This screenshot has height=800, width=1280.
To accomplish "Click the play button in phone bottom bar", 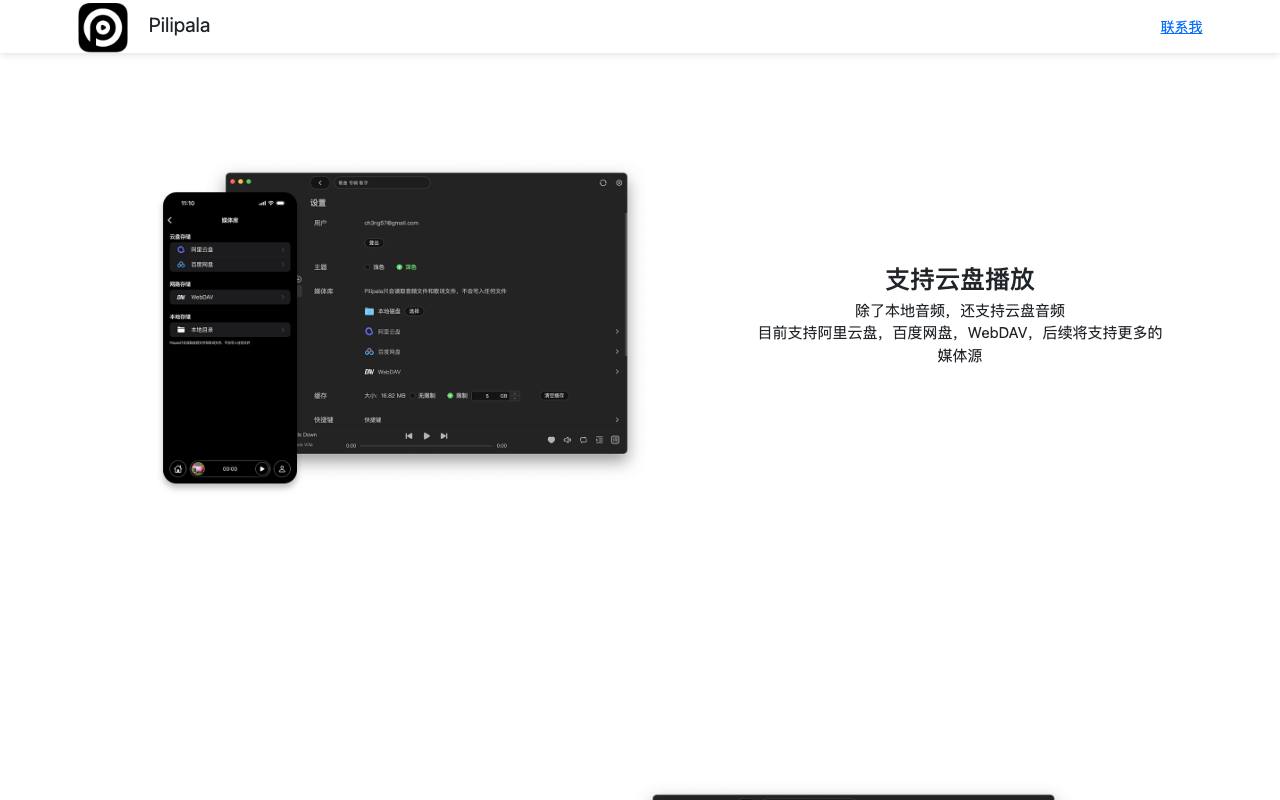I will coord(262,469).
